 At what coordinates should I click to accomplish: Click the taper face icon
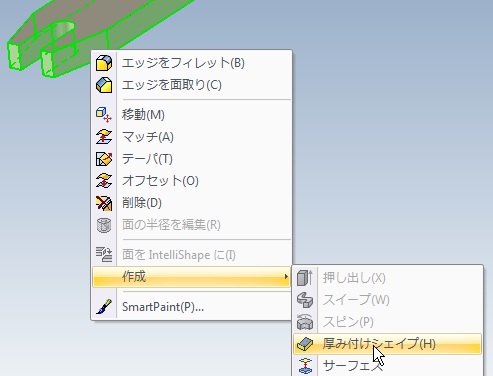coord(104,159)
